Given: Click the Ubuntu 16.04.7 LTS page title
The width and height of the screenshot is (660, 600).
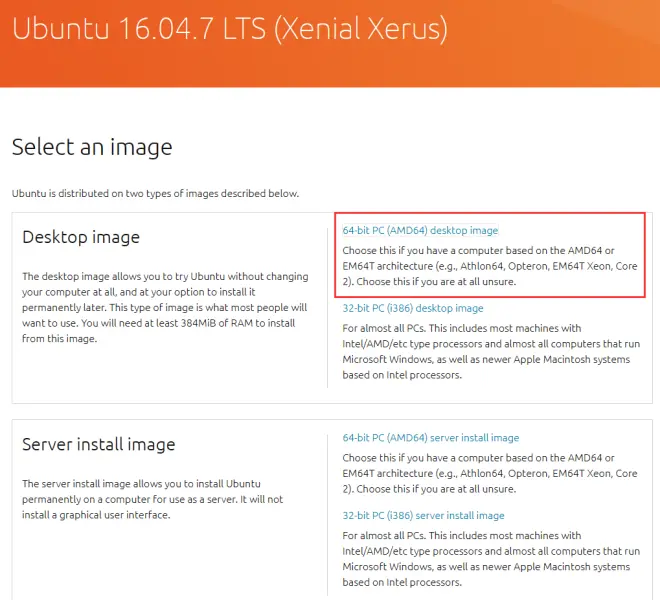Looking at the screenshot, I should (x=230, y=29).
